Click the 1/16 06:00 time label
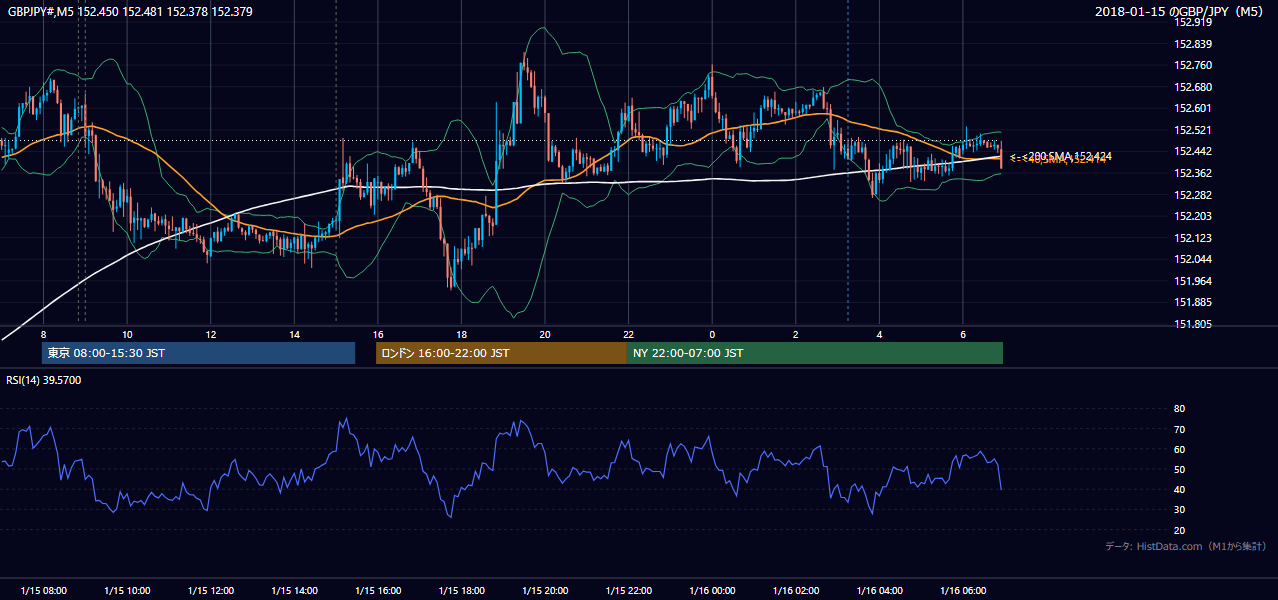1278x600 pixels. coord(962,591)
